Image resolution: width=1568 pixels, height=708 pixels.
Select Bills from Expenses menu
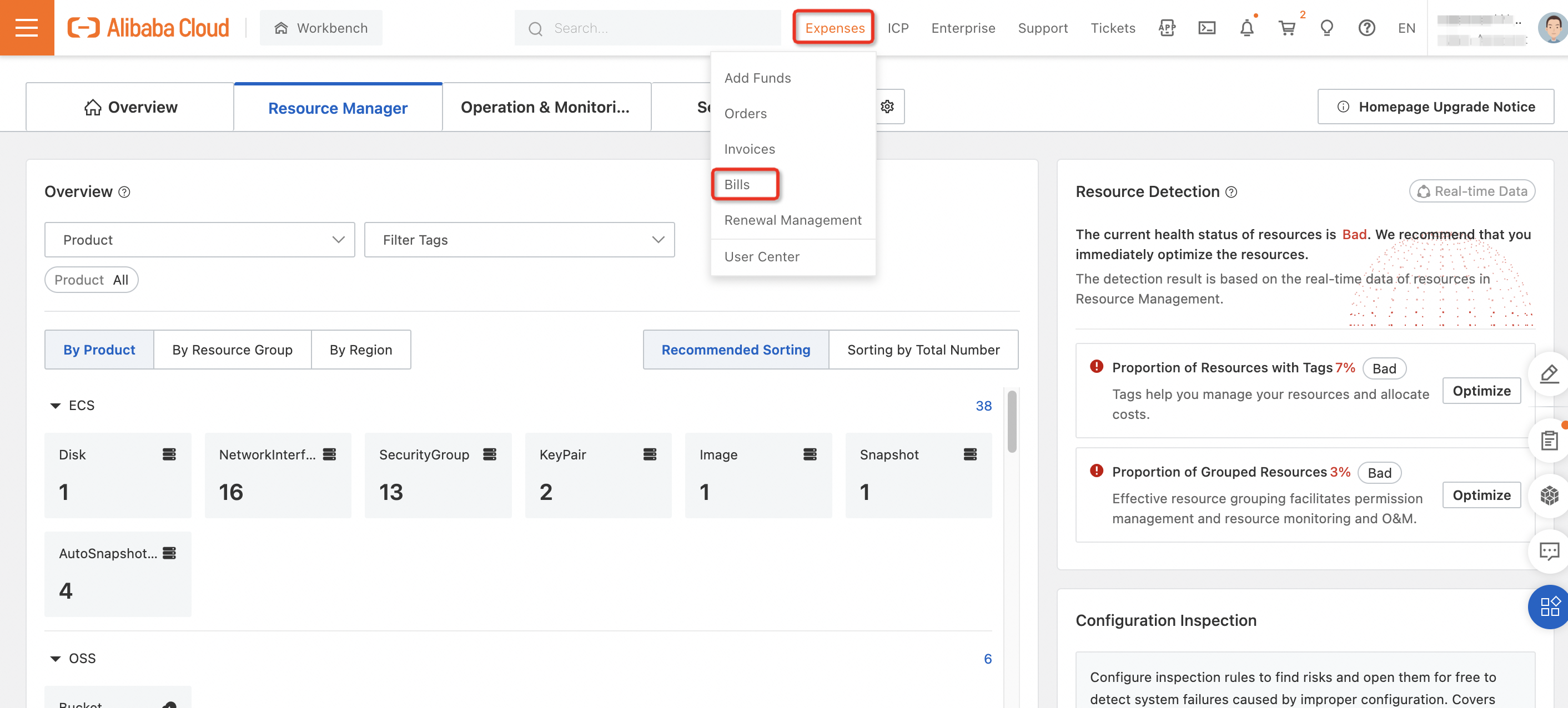[x=737, y=184]
